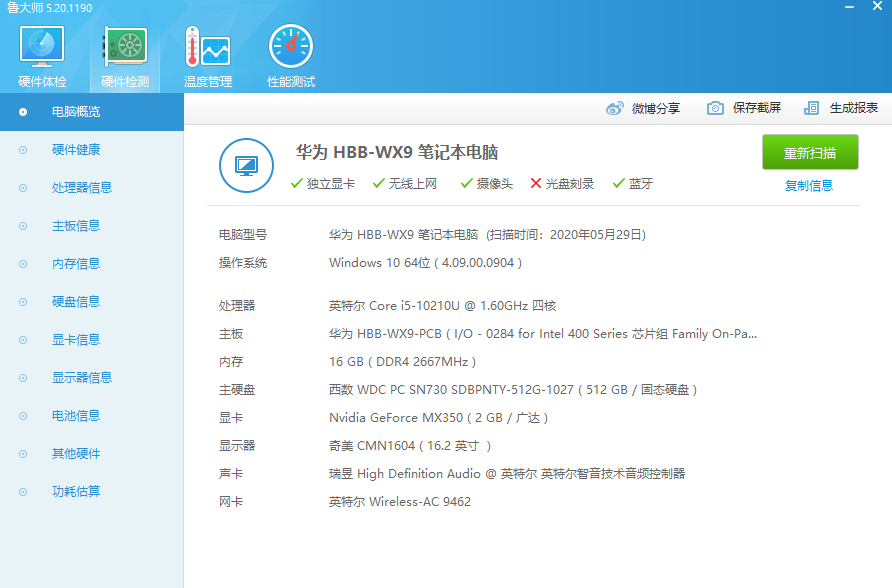Viewport: 892px width, 588px height.
Task: Click the computer monitor overview icon
Action: 246,165
